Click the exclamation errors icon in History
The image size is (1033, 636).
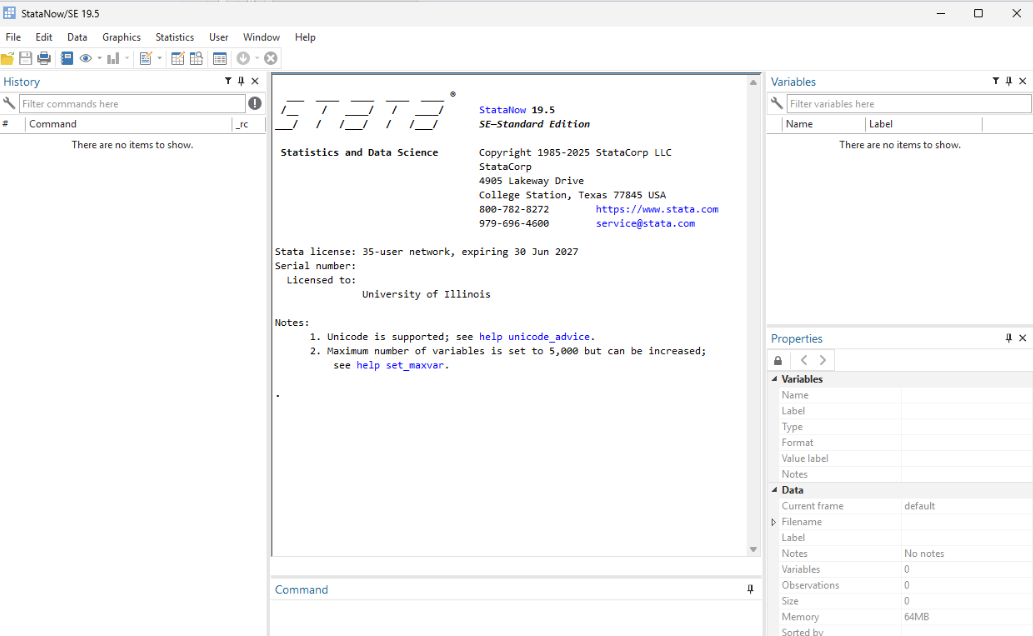(x=255, y=103)
